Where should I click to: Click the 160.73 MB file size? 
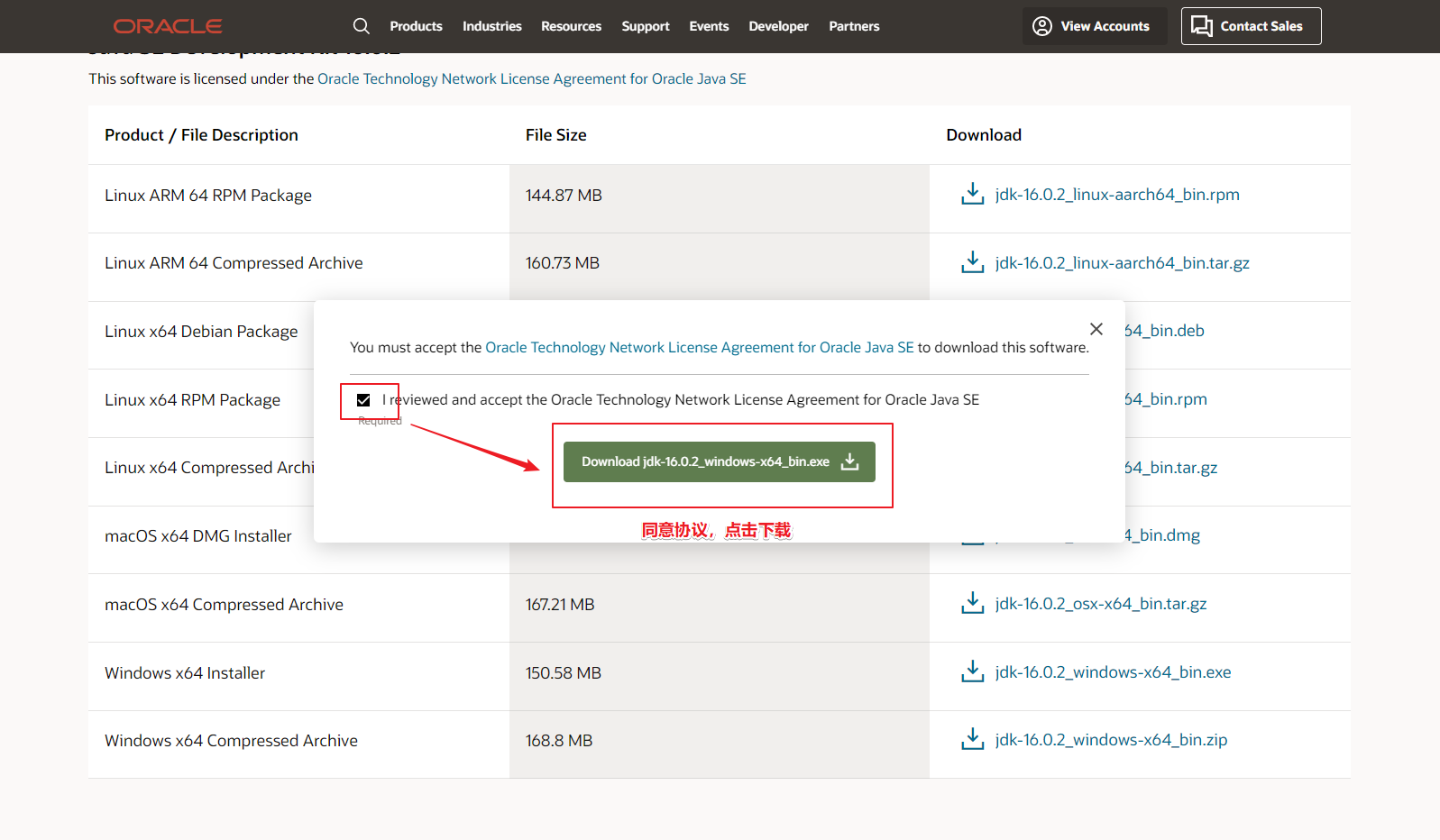click(563, 262)
